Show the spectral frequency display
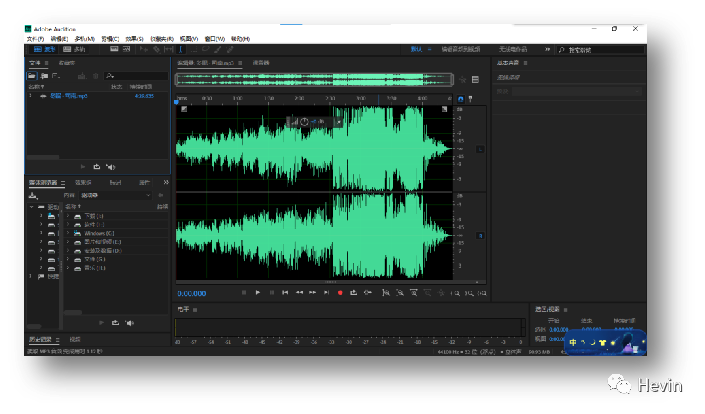The image size is (705, 414). [x=114, y=49]
